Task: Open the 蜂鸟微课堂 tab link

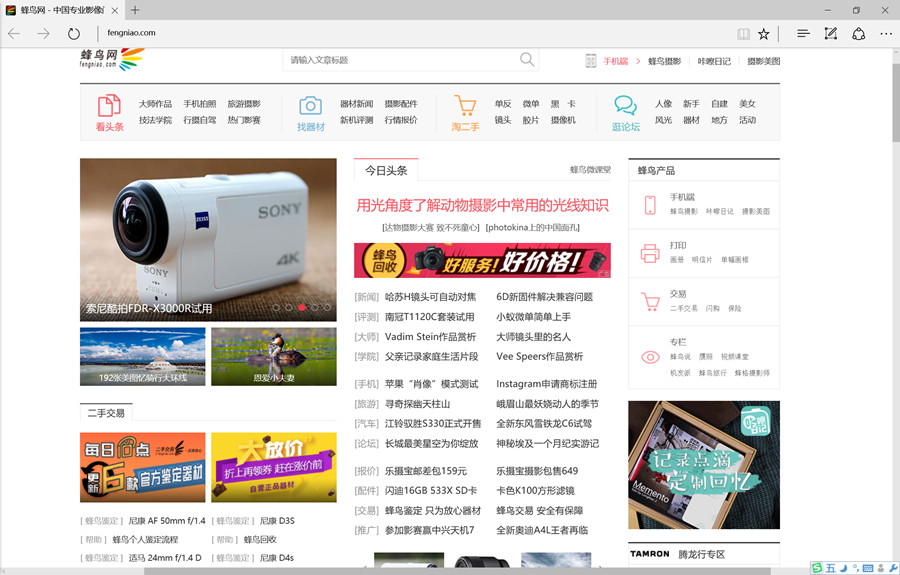Action: (x=590, y=170)
